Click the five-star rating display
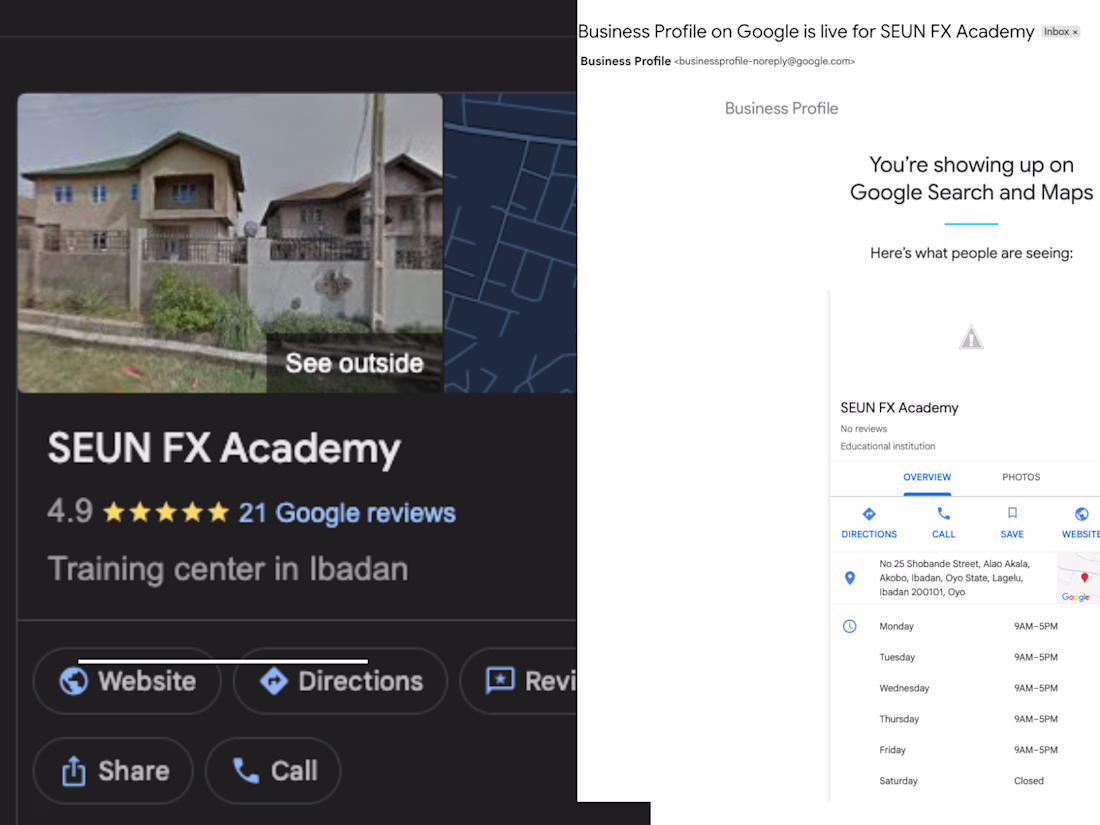The height and width of the screenshot is (825, 1100). (166, 512)
